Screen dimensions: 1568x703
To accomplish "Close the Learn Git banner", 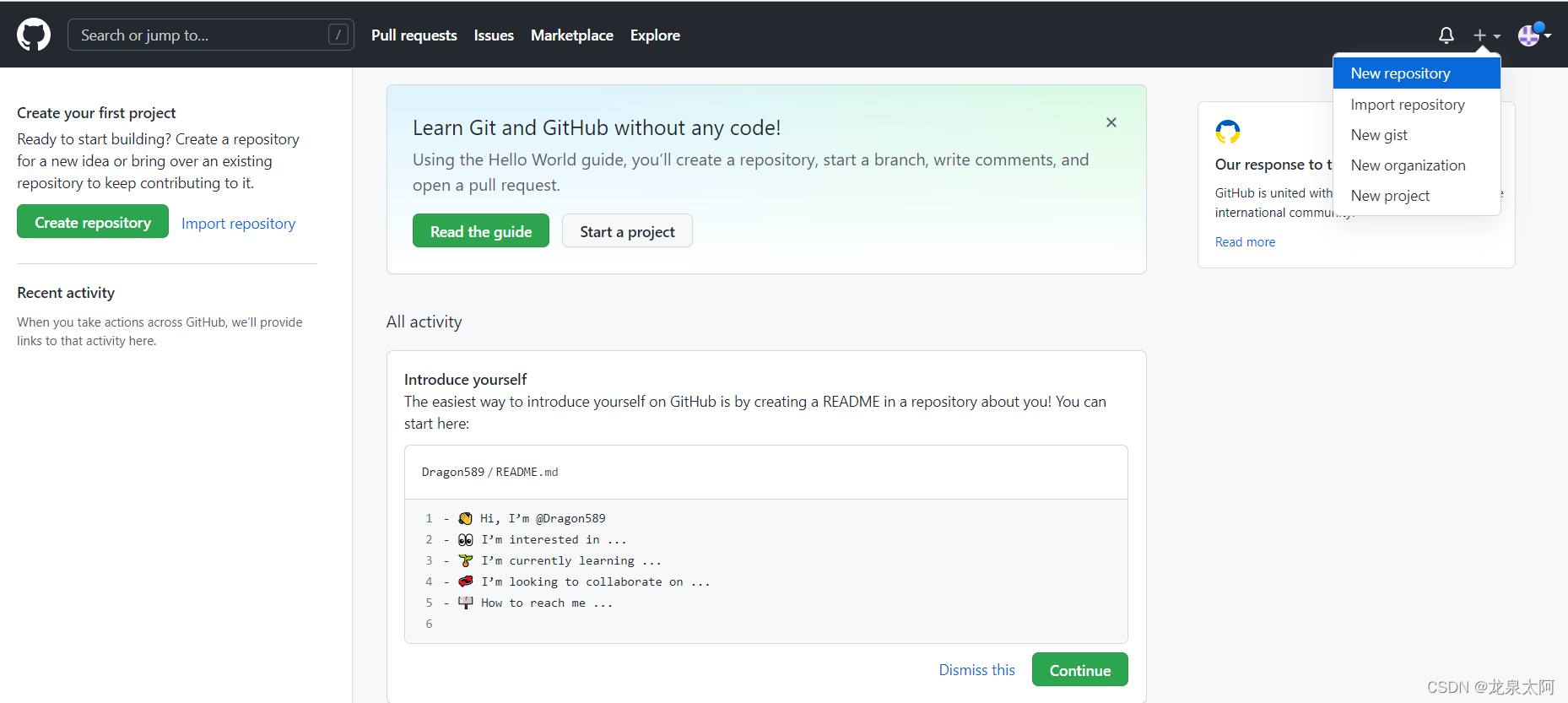I will pos(1111,122).
